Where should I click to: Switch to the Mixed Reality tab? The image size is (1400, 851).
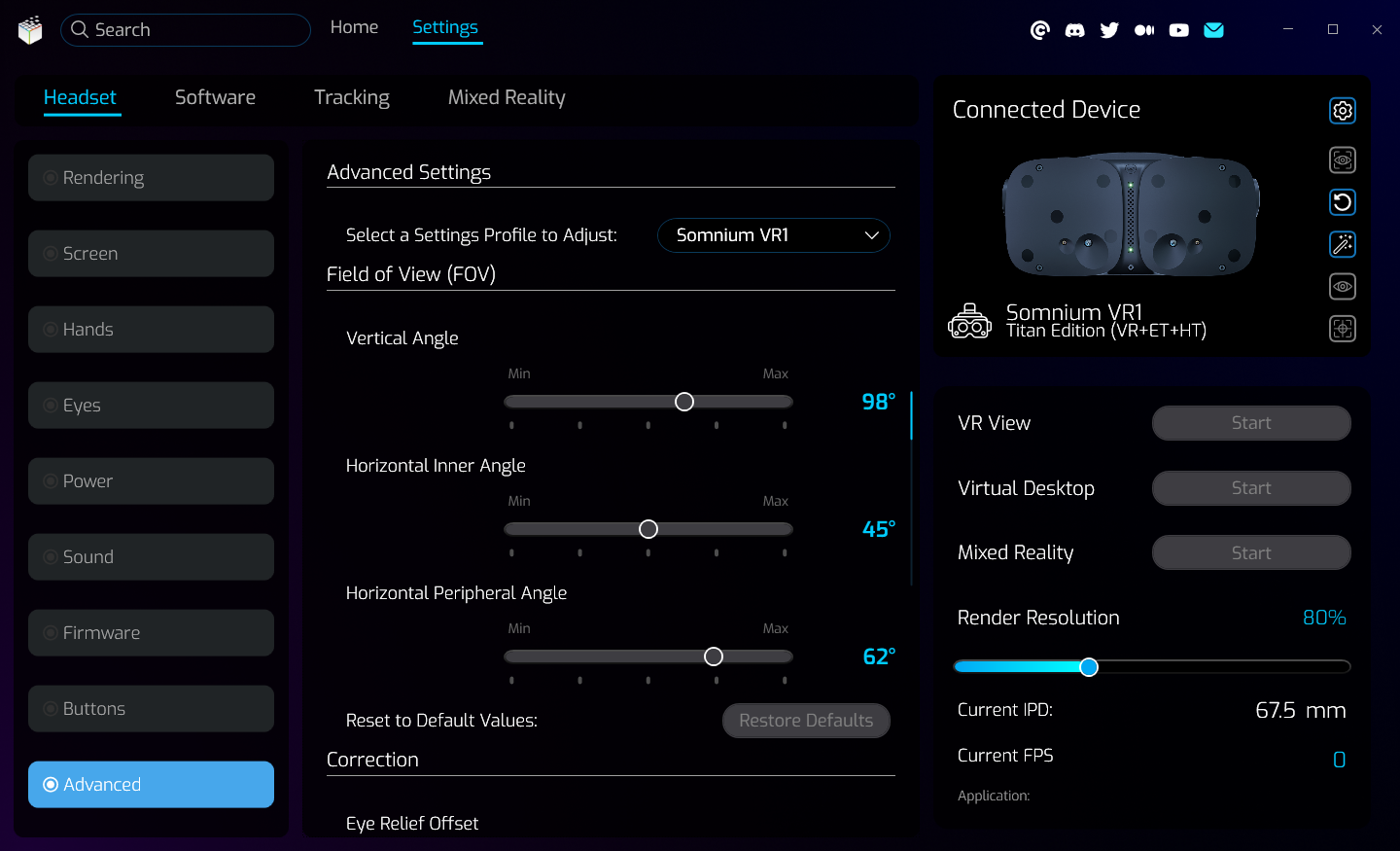(507, 97)
